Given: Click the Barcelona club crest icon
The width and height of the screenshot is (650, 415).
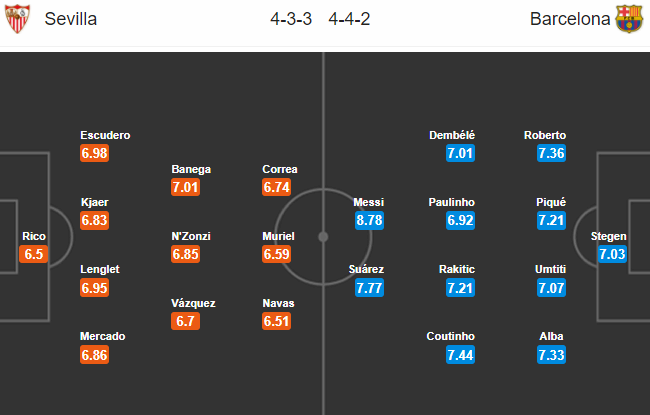Looking at the screenshot, I should point(629,19).
